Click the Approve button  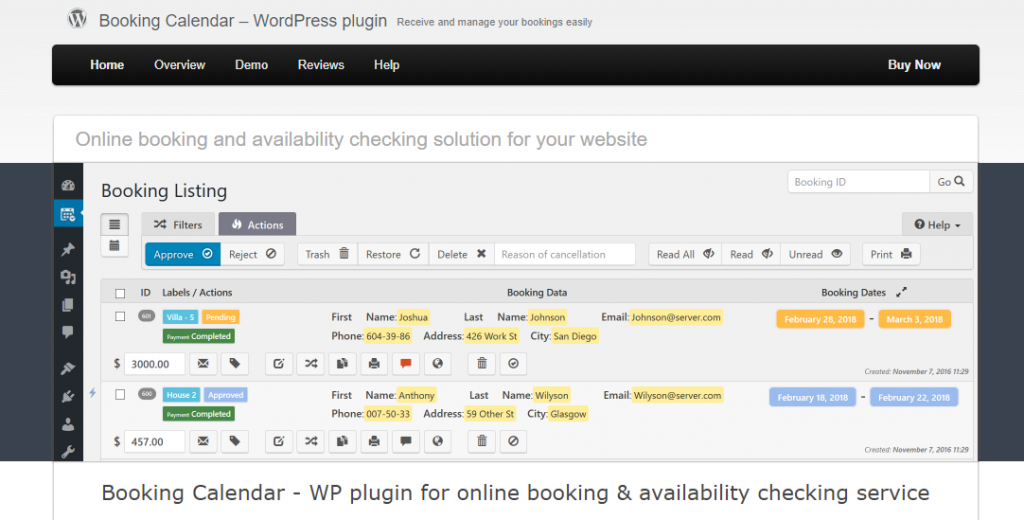tap(183, 254)
